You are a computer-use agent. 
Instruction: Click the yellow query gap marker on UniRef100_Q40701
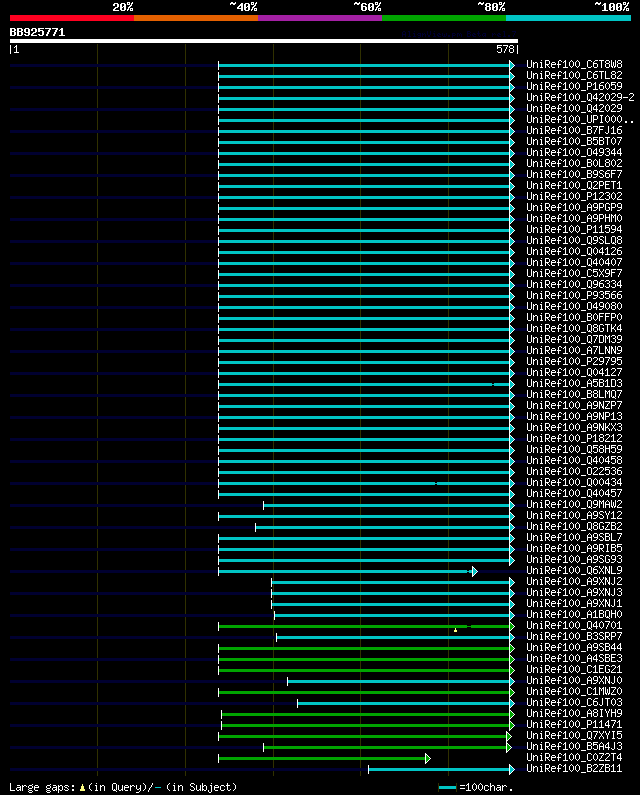coord(455,630)
